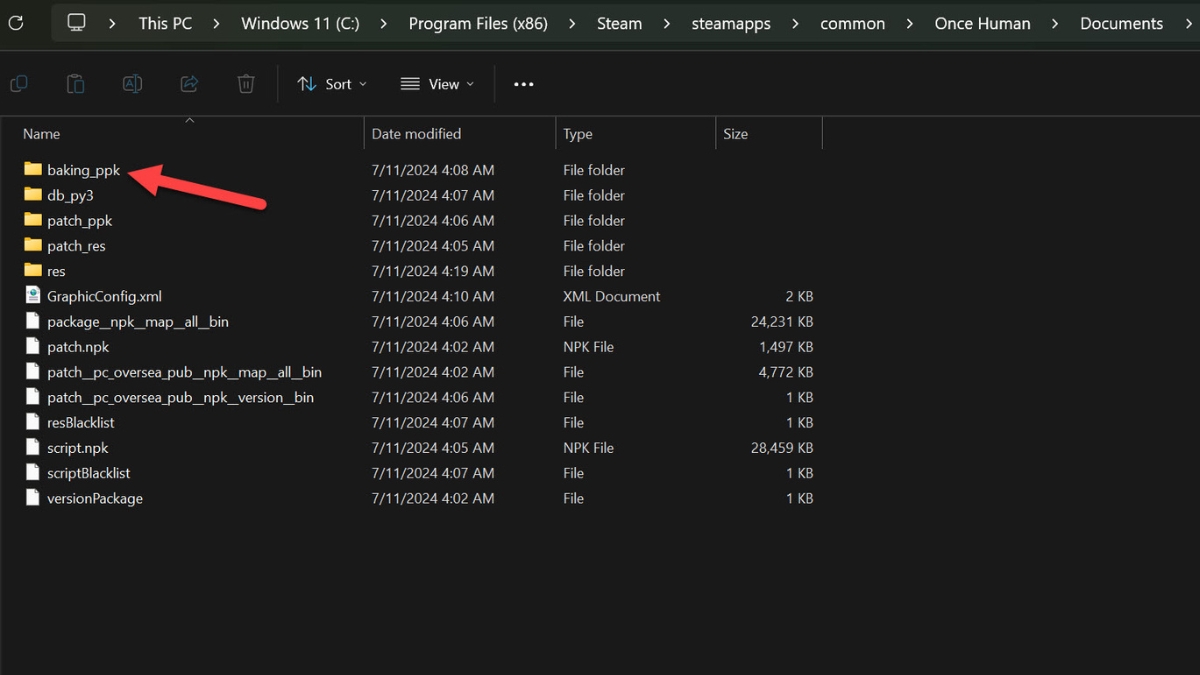1200x675 pixels.
Task: Click the Delete trash icon
Action: coord(246,84)
